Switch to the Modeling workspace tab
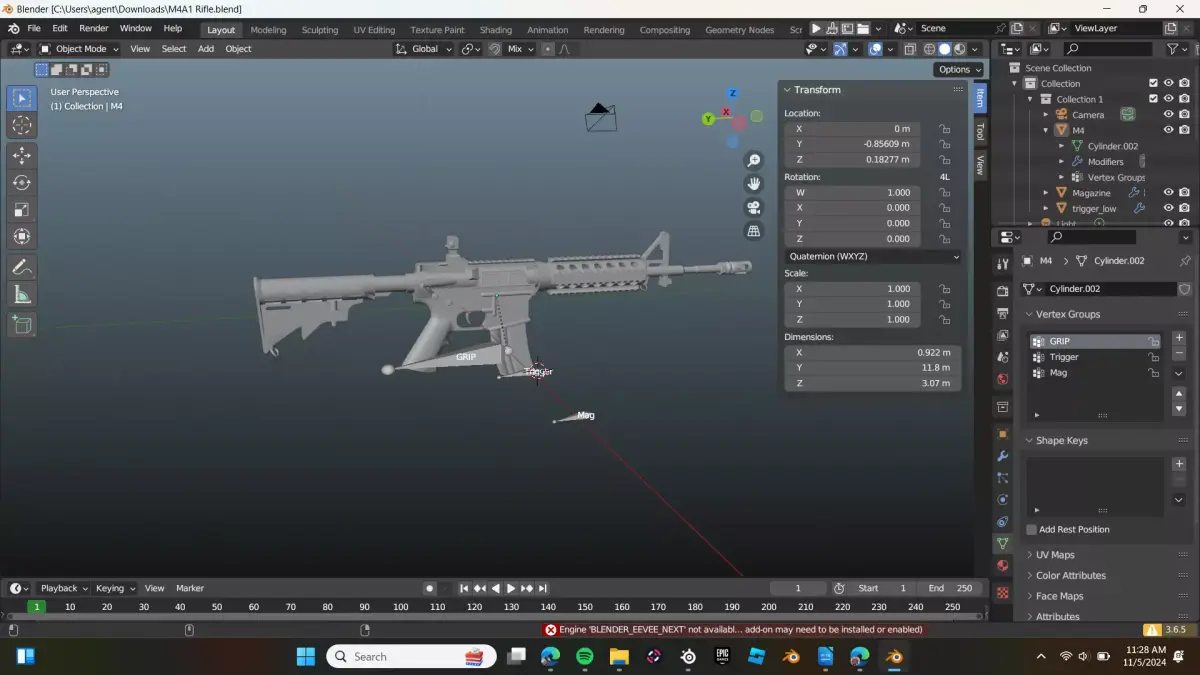Screen dimensions: 1200x675 click(x=268, y=29)
